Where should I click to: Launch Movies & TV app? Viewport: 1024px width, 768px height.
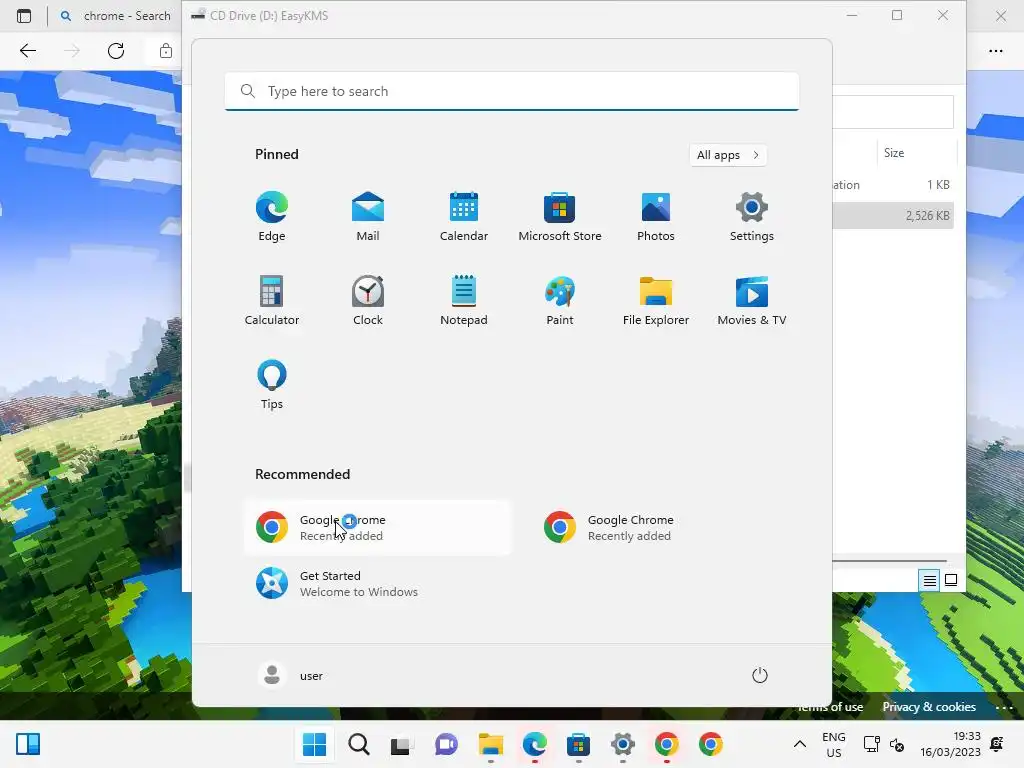[x=752, y=300]
